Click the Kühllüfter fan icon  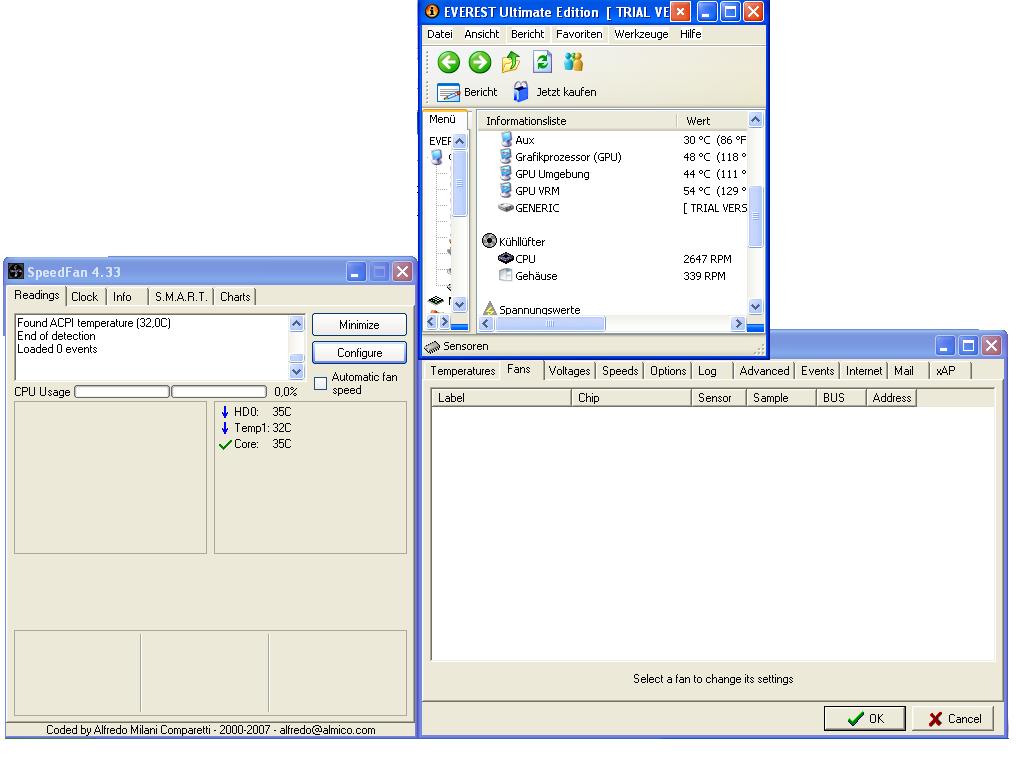pyautogui.click(x=489, y=241)
